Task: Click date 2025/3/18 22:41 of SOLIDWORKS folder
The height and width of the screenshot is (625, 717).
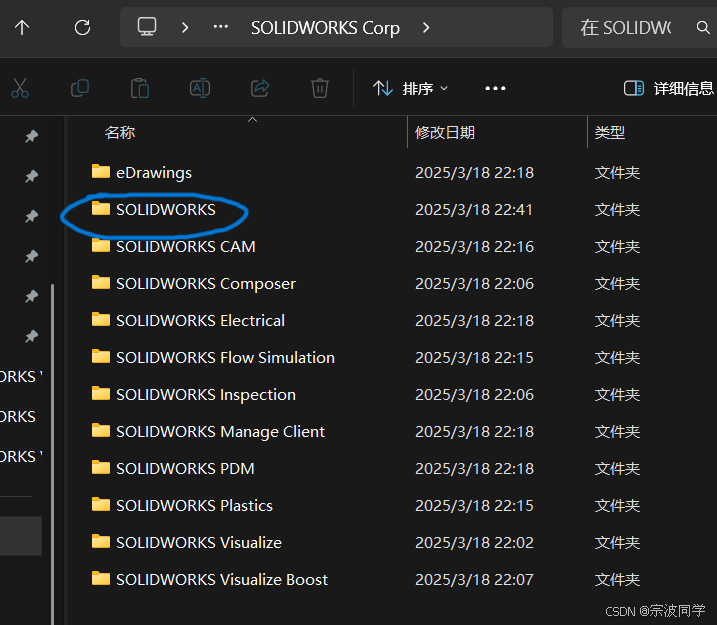Action: click(474, 209)
